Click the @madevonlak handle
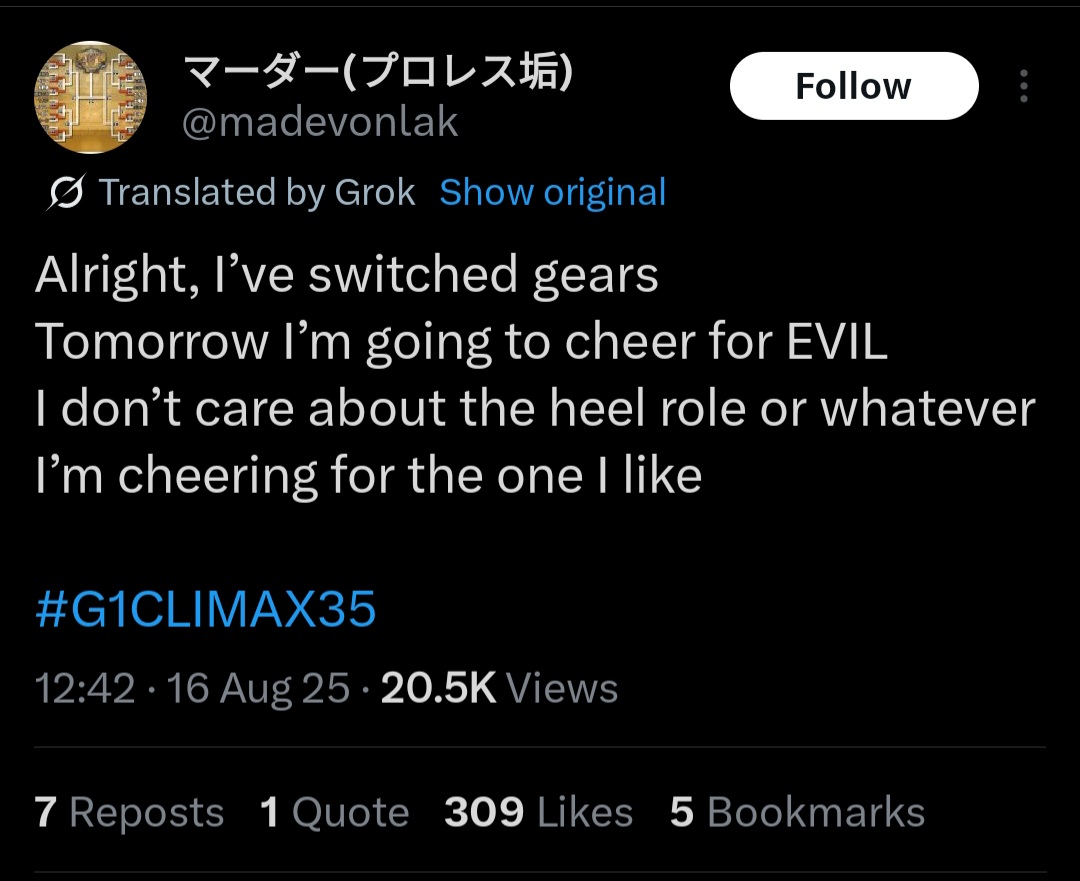 (x=320, y=122)
